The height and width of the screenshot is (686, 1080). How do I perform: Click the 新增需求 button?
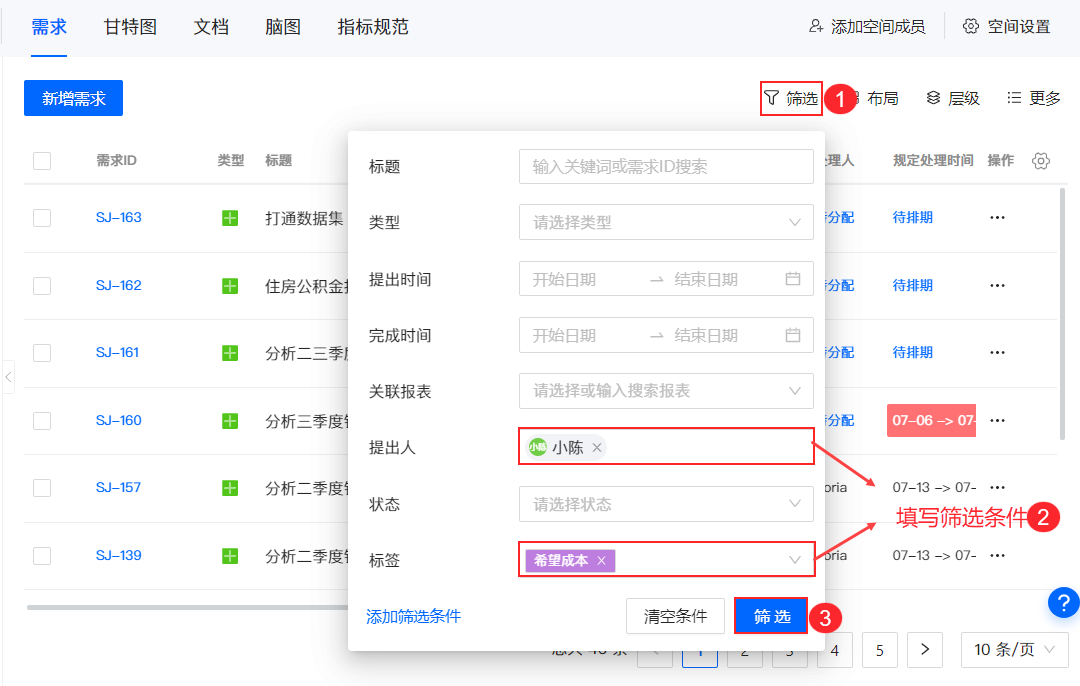(x=74, y=98)
